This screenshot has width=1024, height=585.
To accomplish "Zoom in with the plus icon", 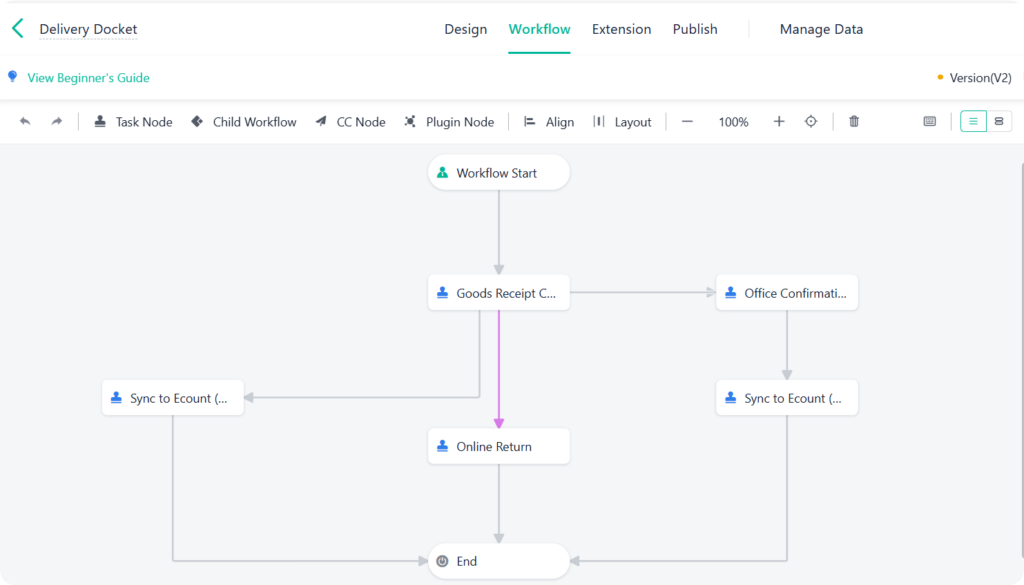I will 779,122.
